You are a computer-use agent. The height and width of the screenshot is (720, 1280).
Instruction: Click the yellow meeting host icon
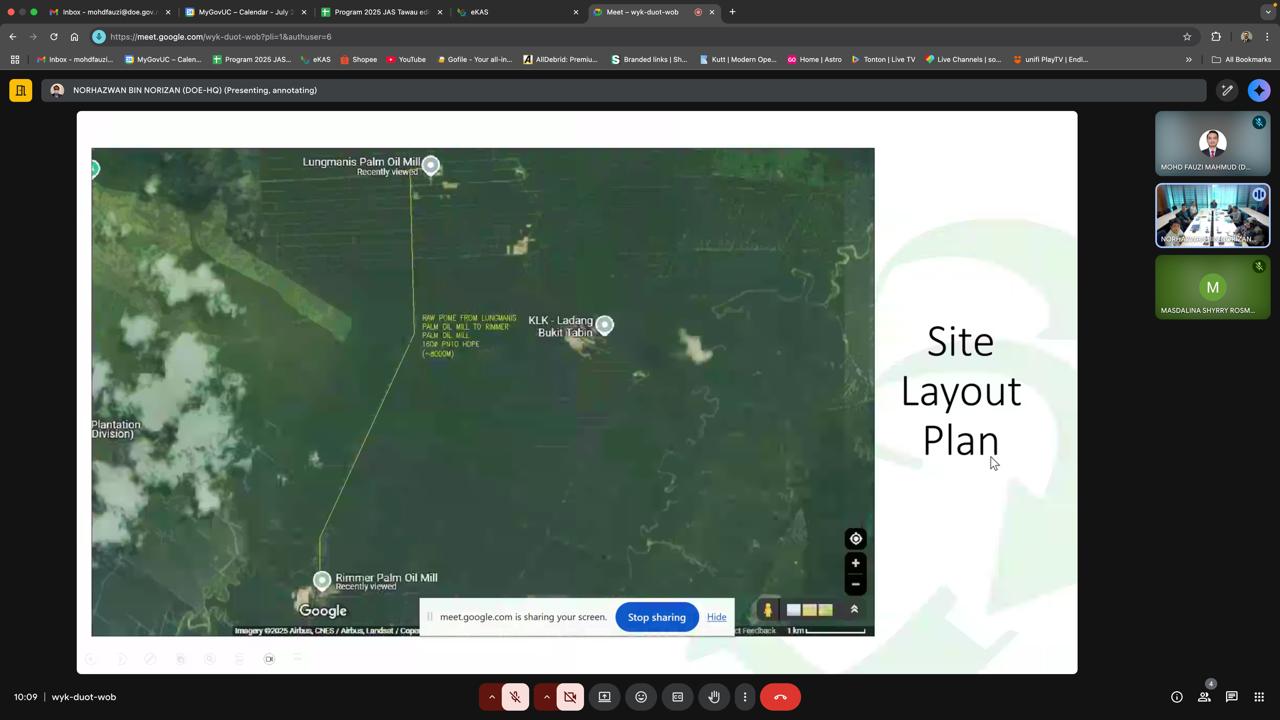tap(20, 90)
